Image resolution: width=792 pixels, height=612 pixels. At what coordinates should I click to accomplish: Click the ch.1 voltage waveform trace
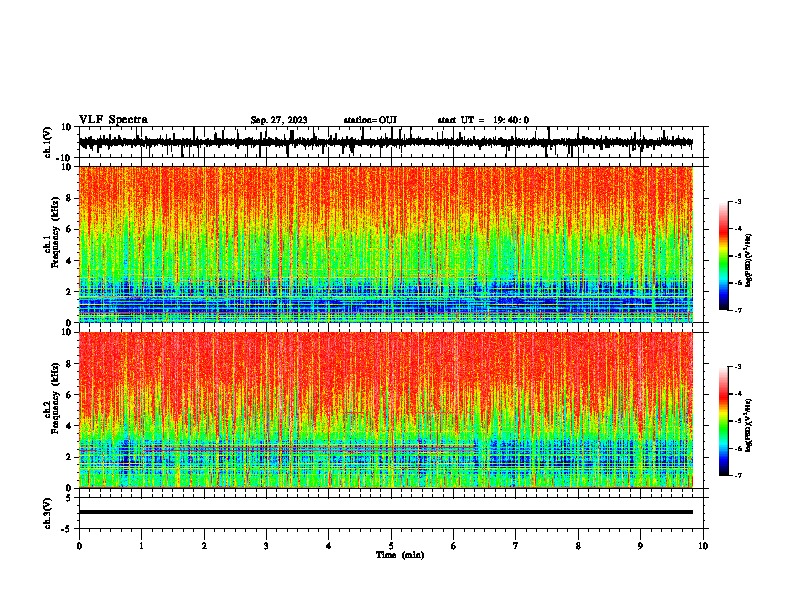pyautogui.click(x=386, y=142)
